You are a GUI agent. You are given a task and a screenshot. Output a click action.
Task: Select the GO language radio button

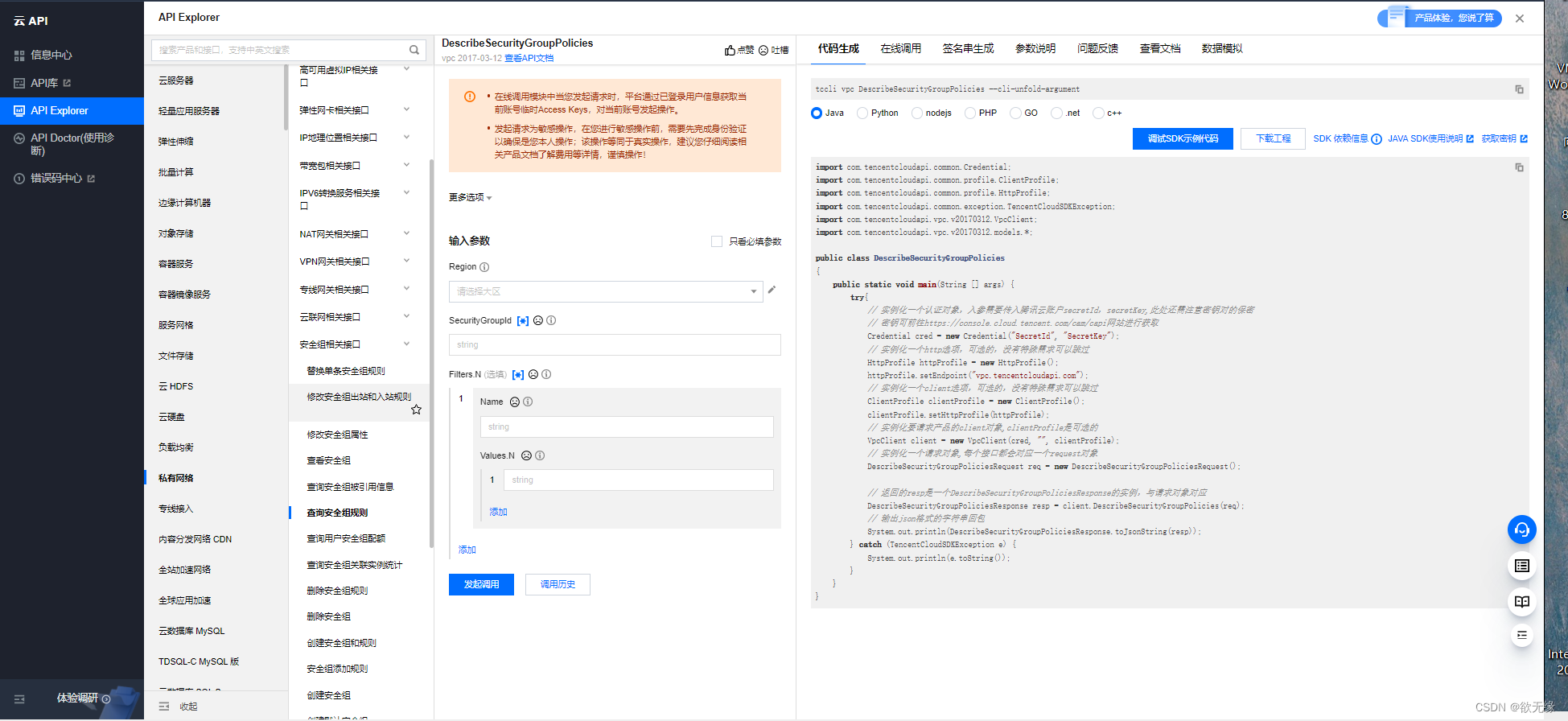point(1016,113)
